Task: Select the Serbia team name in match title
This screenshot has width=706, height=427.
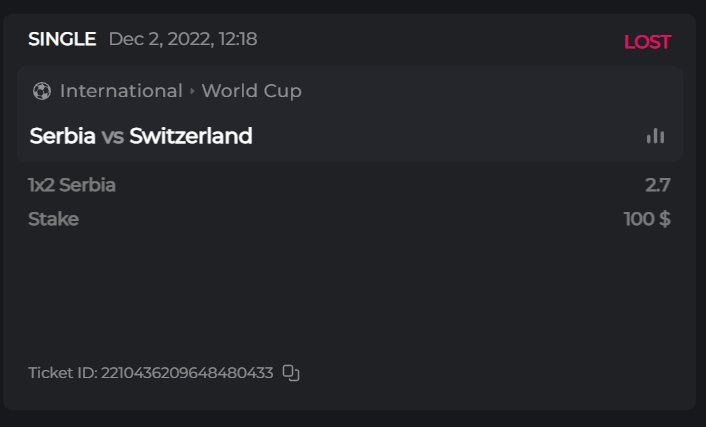Action: (63, 136)
